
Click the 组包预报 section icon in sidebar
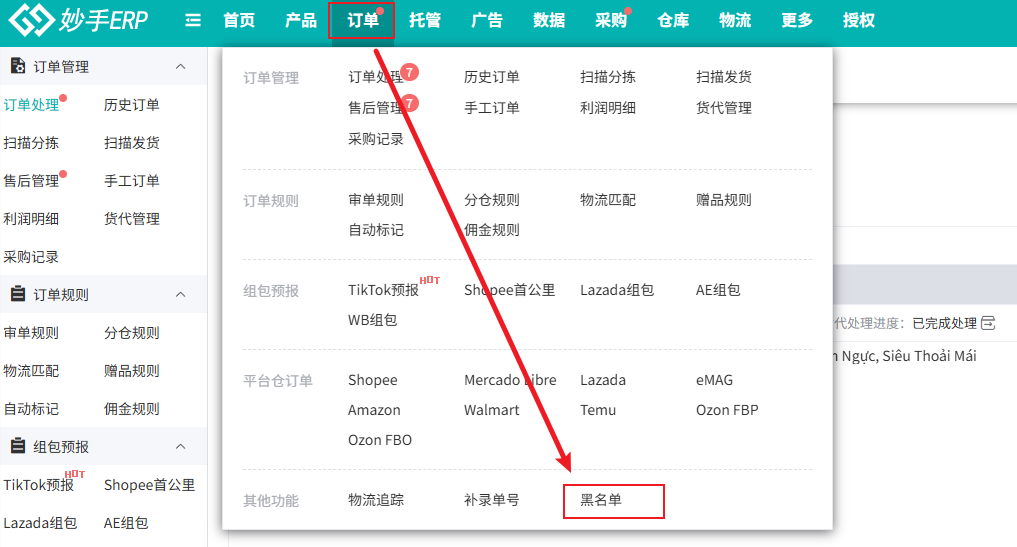[x=17, y=446]
